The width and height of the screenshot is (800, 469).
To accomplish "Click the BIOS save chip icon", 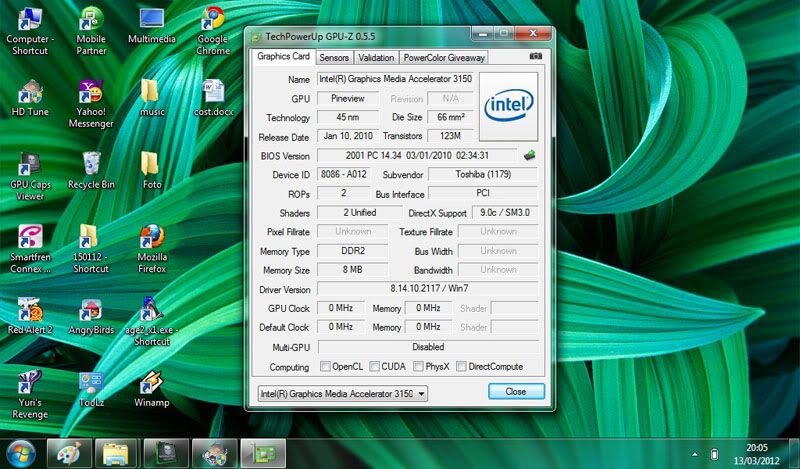I will click(530, 155).
